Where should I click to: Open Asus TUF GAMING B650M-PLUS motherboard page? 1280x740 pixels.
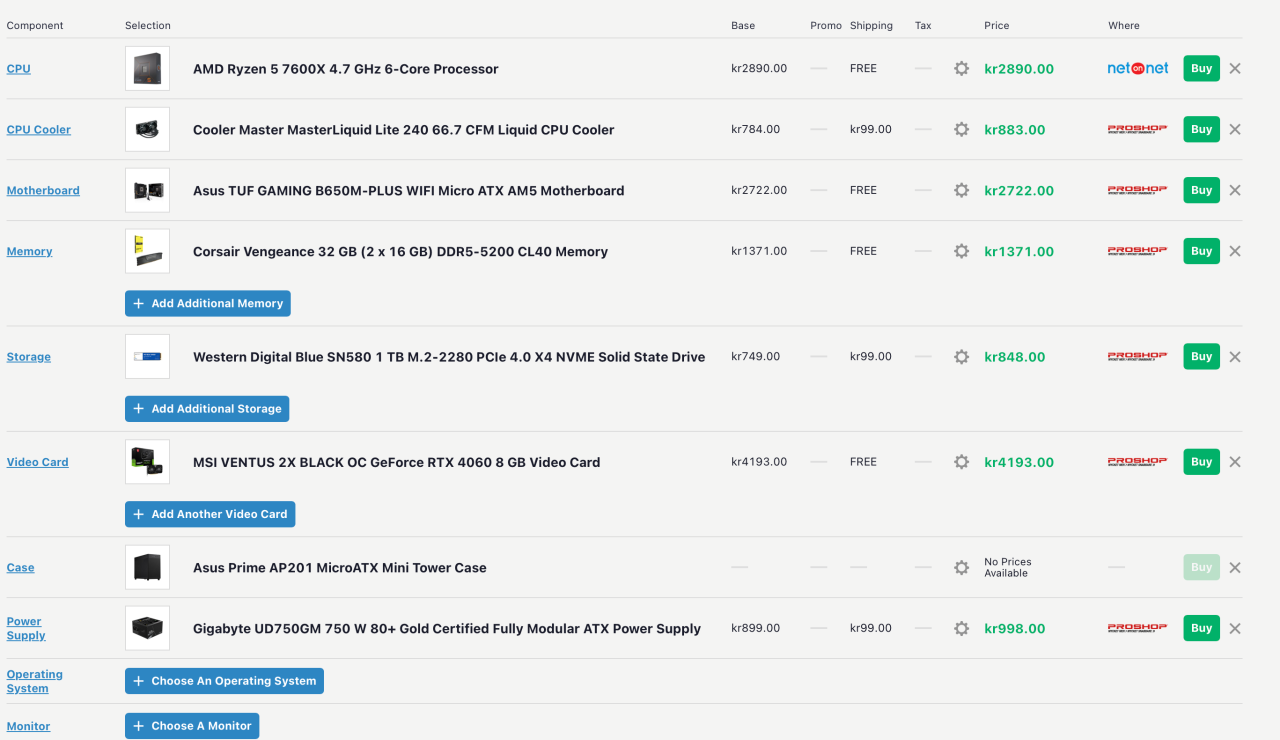tap(408, 191)
